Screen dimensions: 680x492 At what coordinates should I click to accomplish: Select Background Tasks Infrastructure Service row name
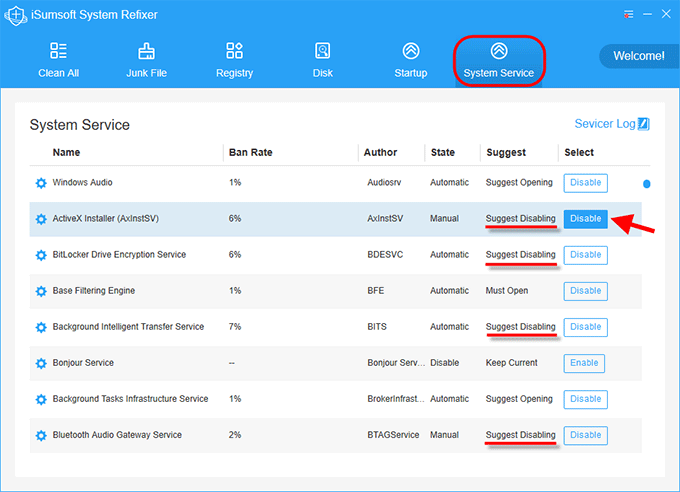coord(131,399)
